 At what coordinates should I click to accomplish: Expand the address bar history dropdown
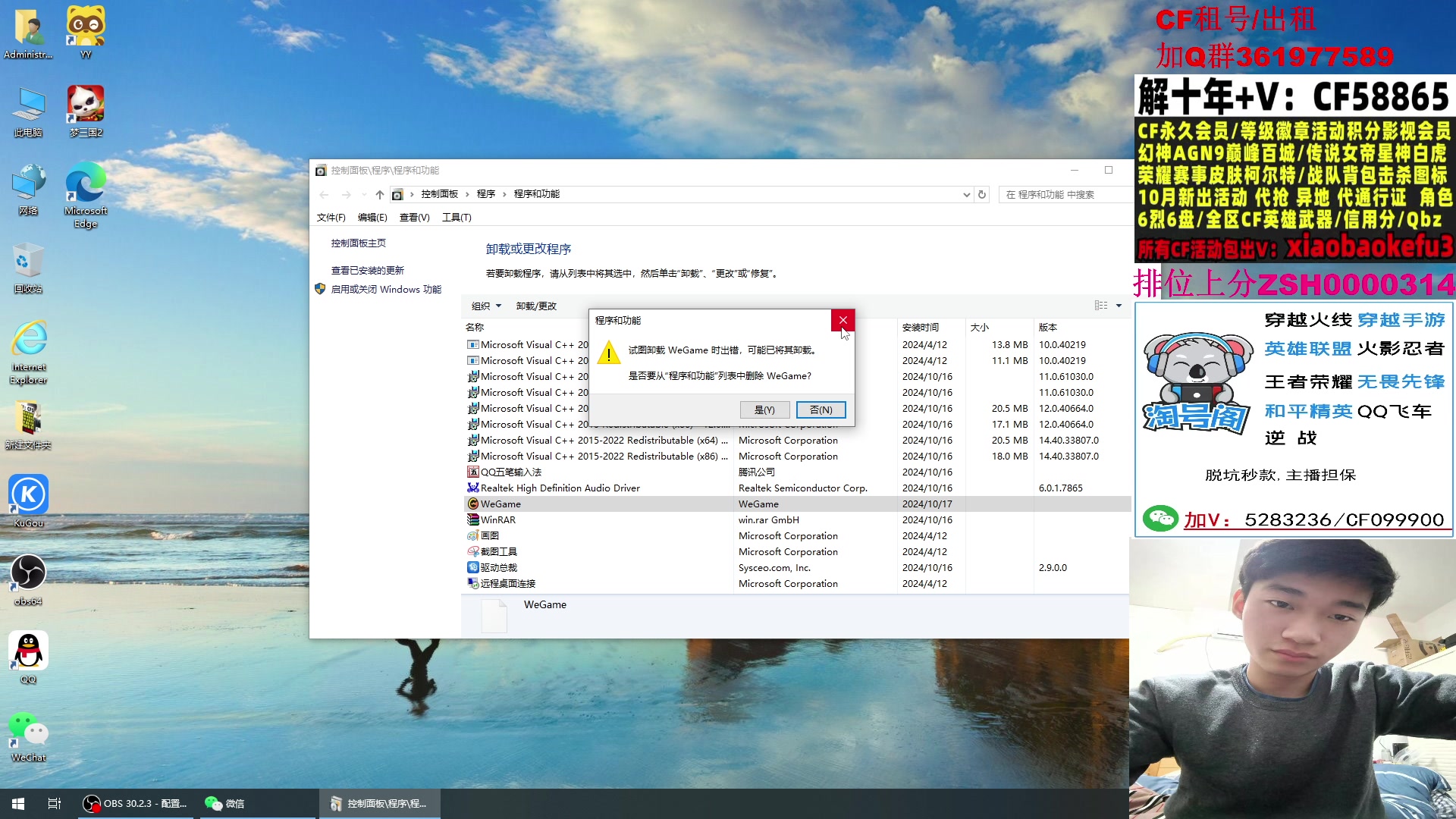click(x=966, y=195)
